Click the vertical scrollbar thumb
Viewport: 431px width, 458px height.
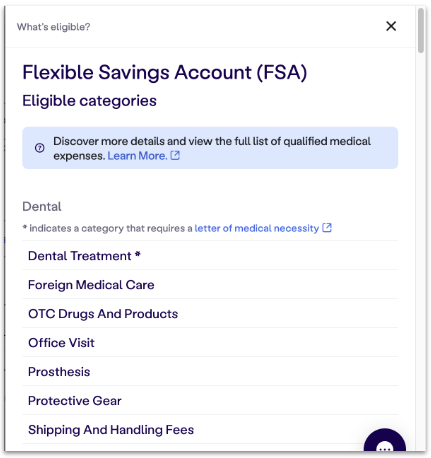point(421,30)
